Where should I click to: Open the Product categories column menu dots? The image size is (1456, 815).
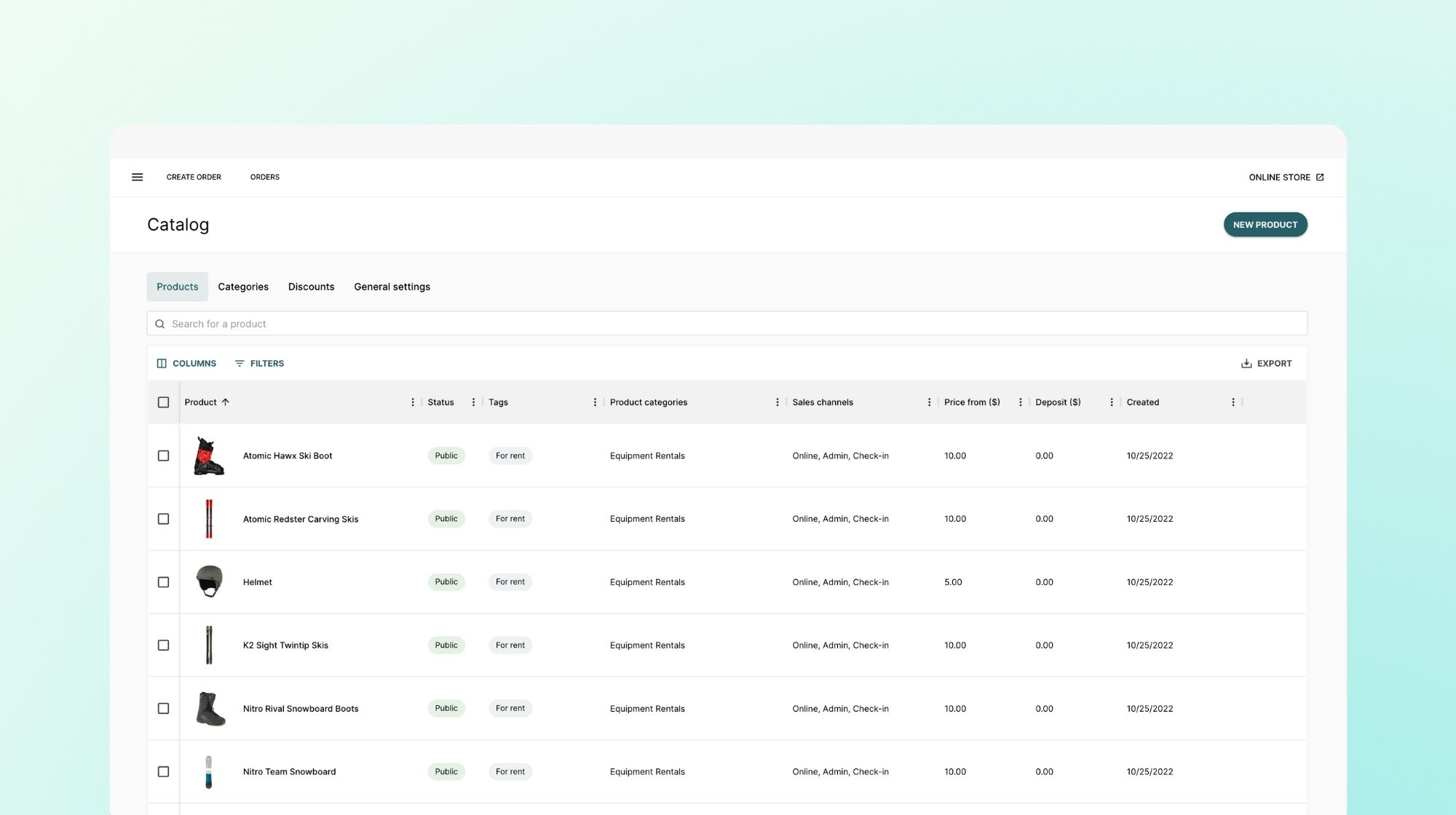[777, 402]
